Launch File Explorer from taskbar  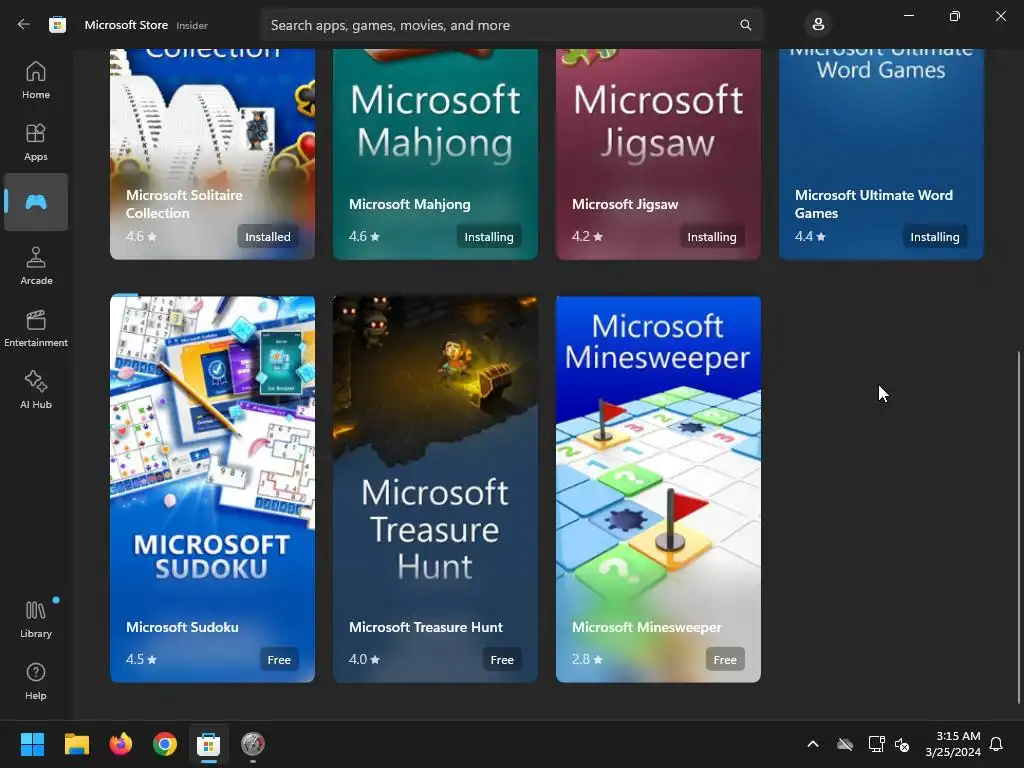[x=76, y=744]
